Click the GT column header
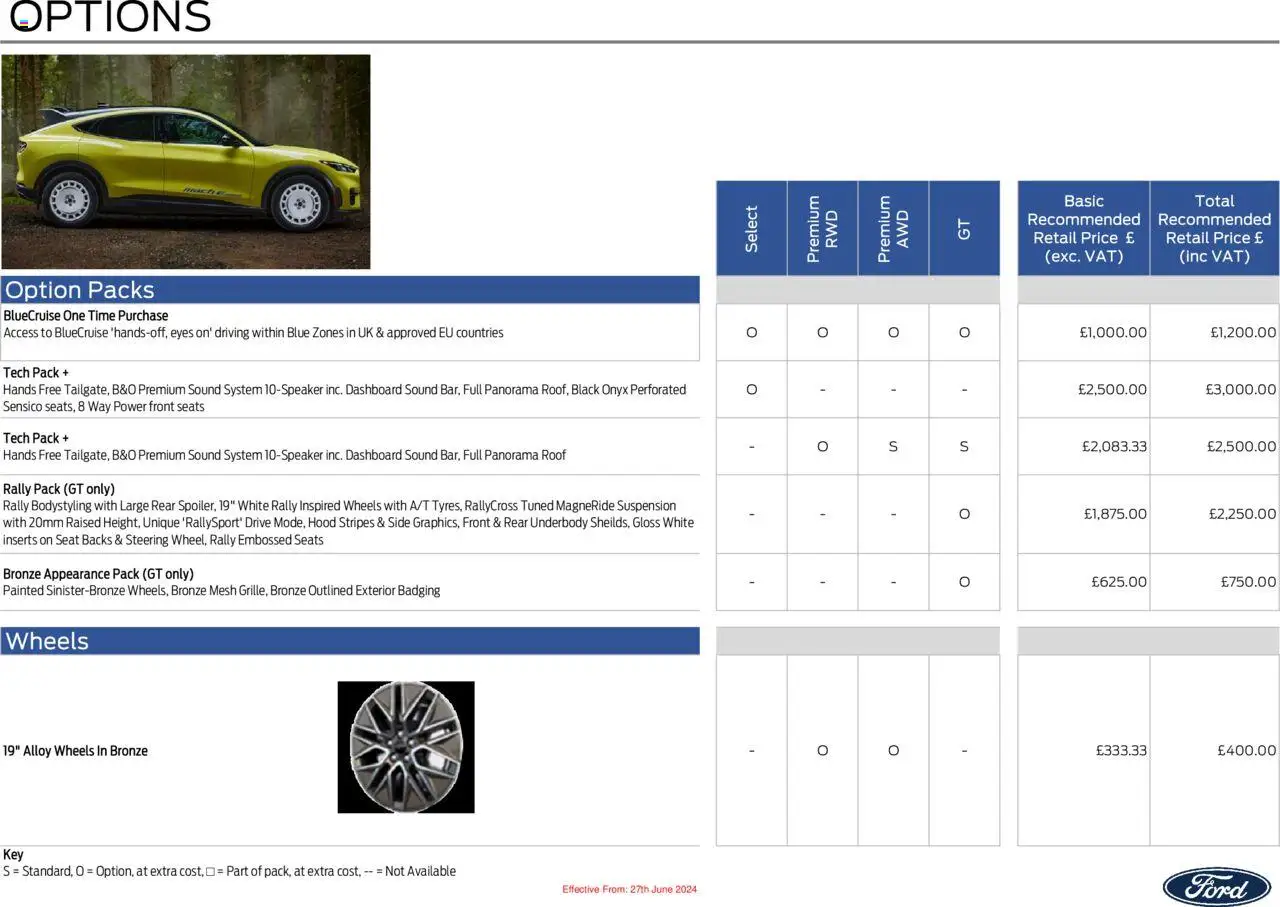This screenshot has width=1280, height=907. [x=964, y=228]
